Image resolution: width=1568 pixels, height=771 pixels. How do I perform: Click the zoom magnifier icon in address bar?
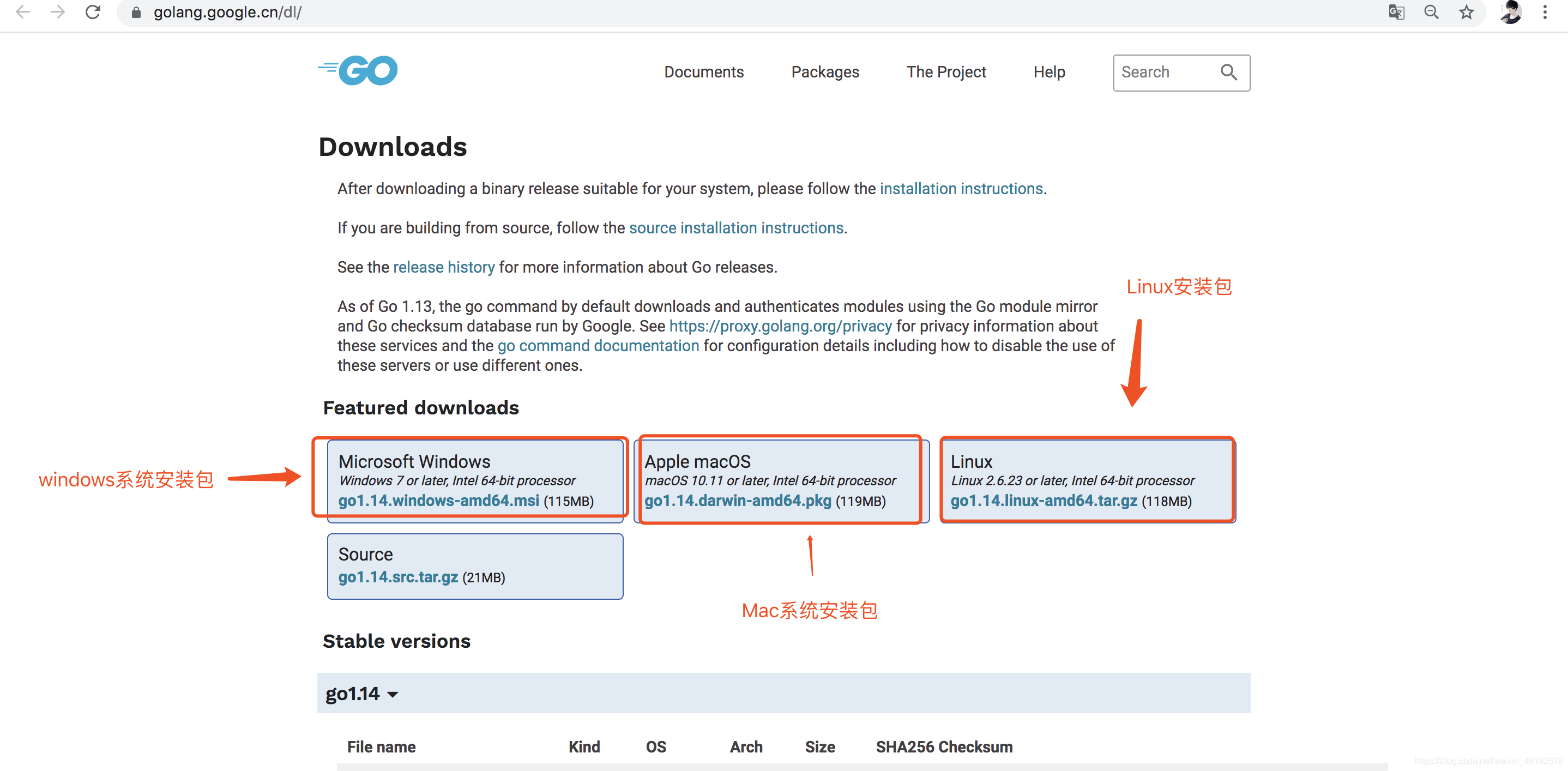click(1432, 12)
